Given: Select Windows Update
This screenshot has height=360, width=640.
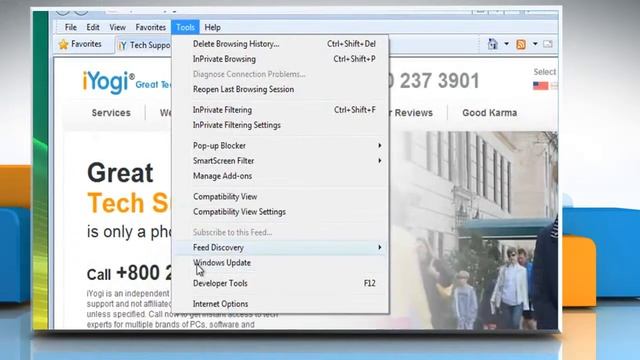Looking at the screenshot, I should pos(281,262).
